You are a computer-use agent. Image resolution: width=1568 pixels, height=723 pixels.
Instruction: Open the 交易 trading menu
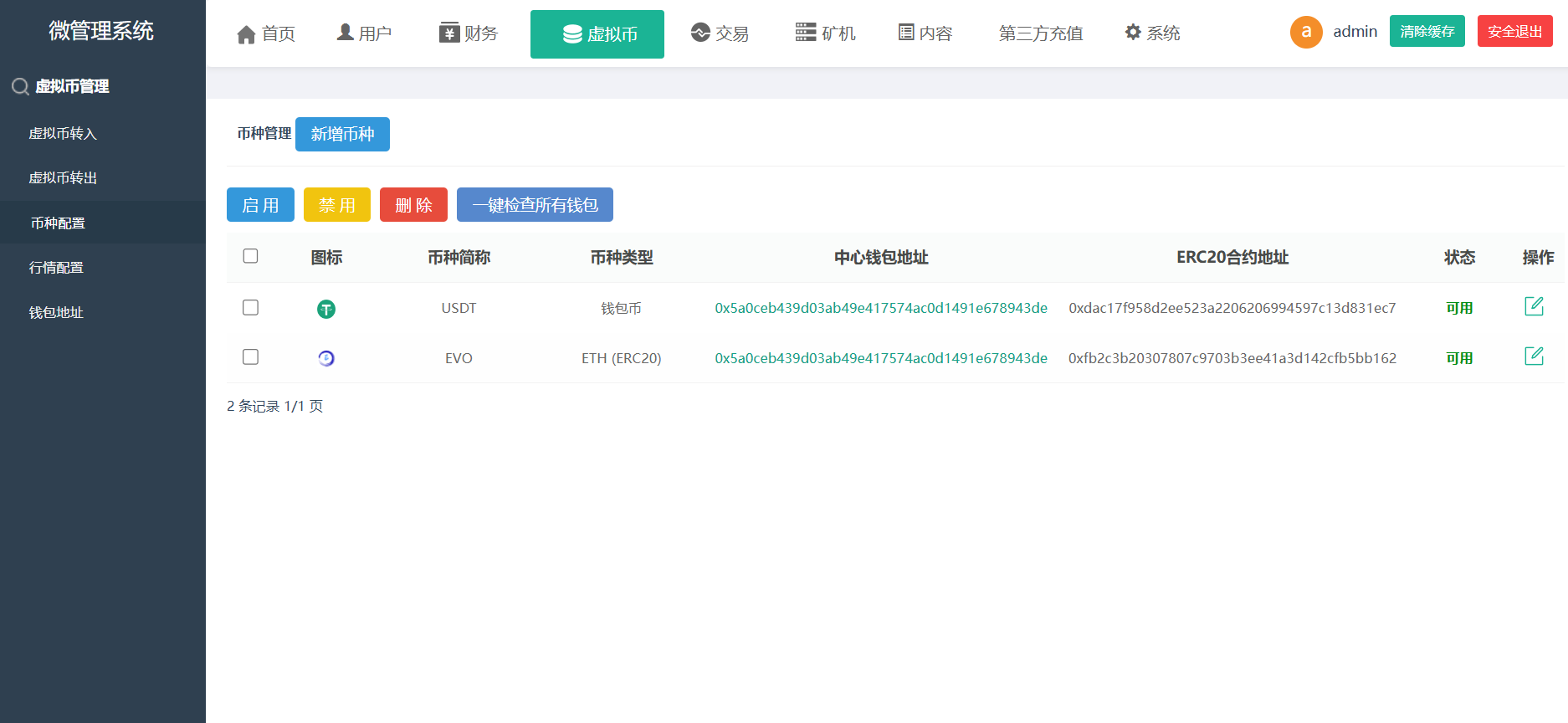(x=720, y=33)
